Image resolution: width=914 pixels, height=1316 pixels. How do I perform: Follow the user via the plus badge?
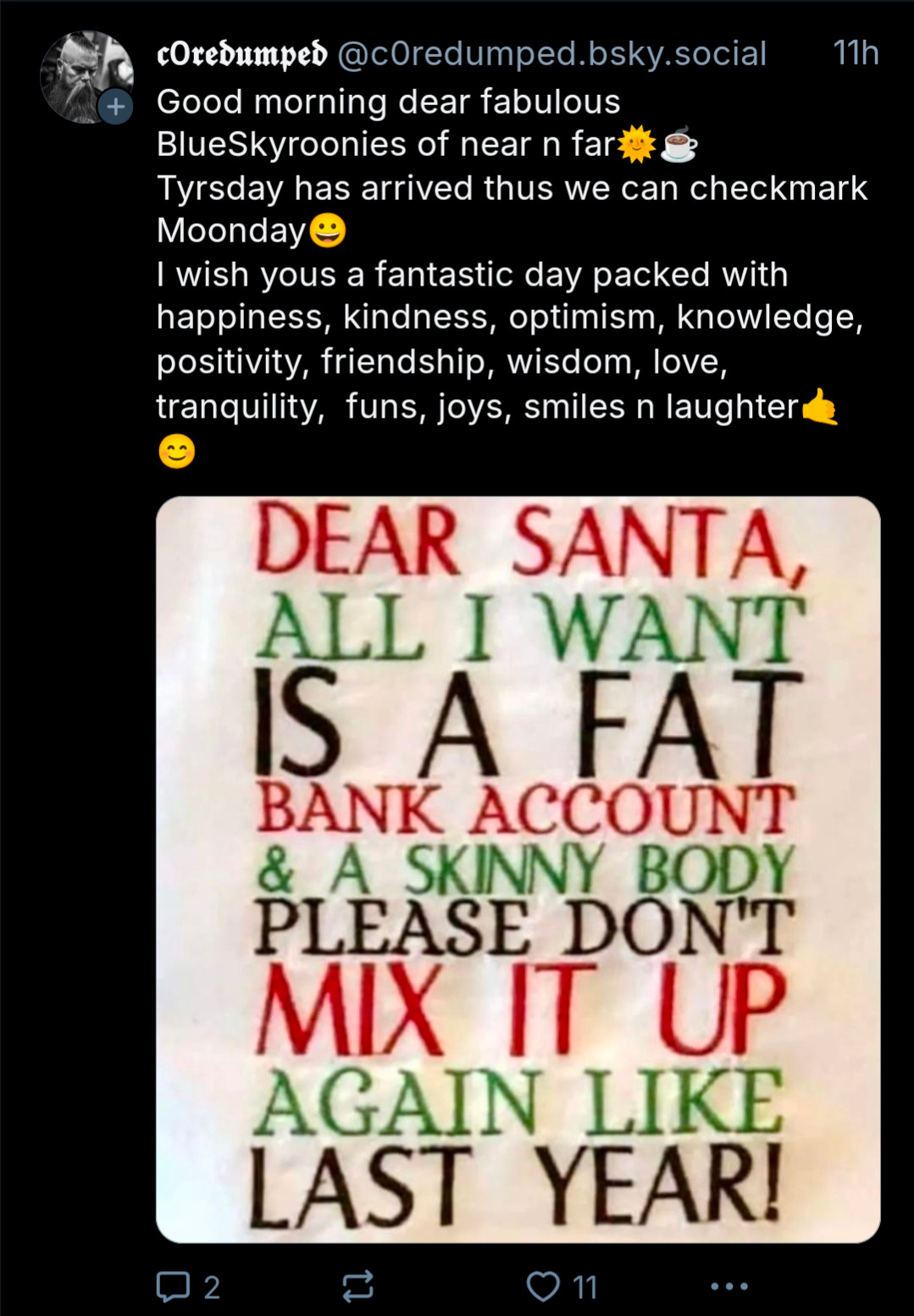(115, 108)
